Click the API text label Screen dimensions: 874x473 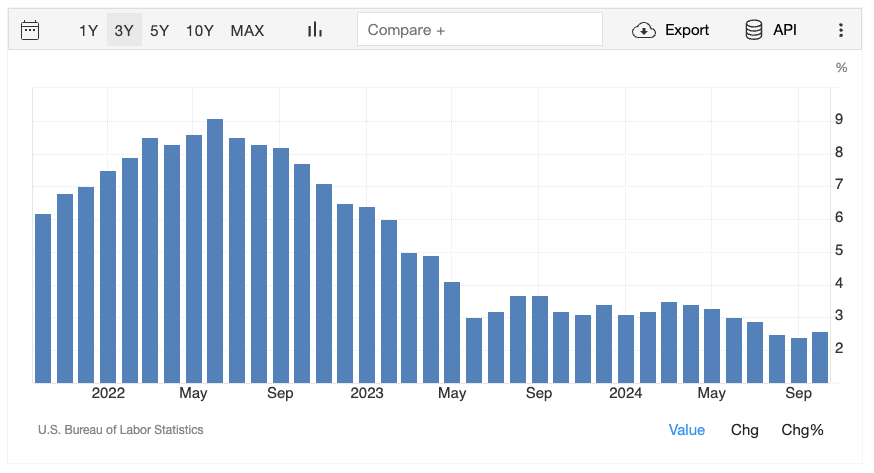pos(785,30)
